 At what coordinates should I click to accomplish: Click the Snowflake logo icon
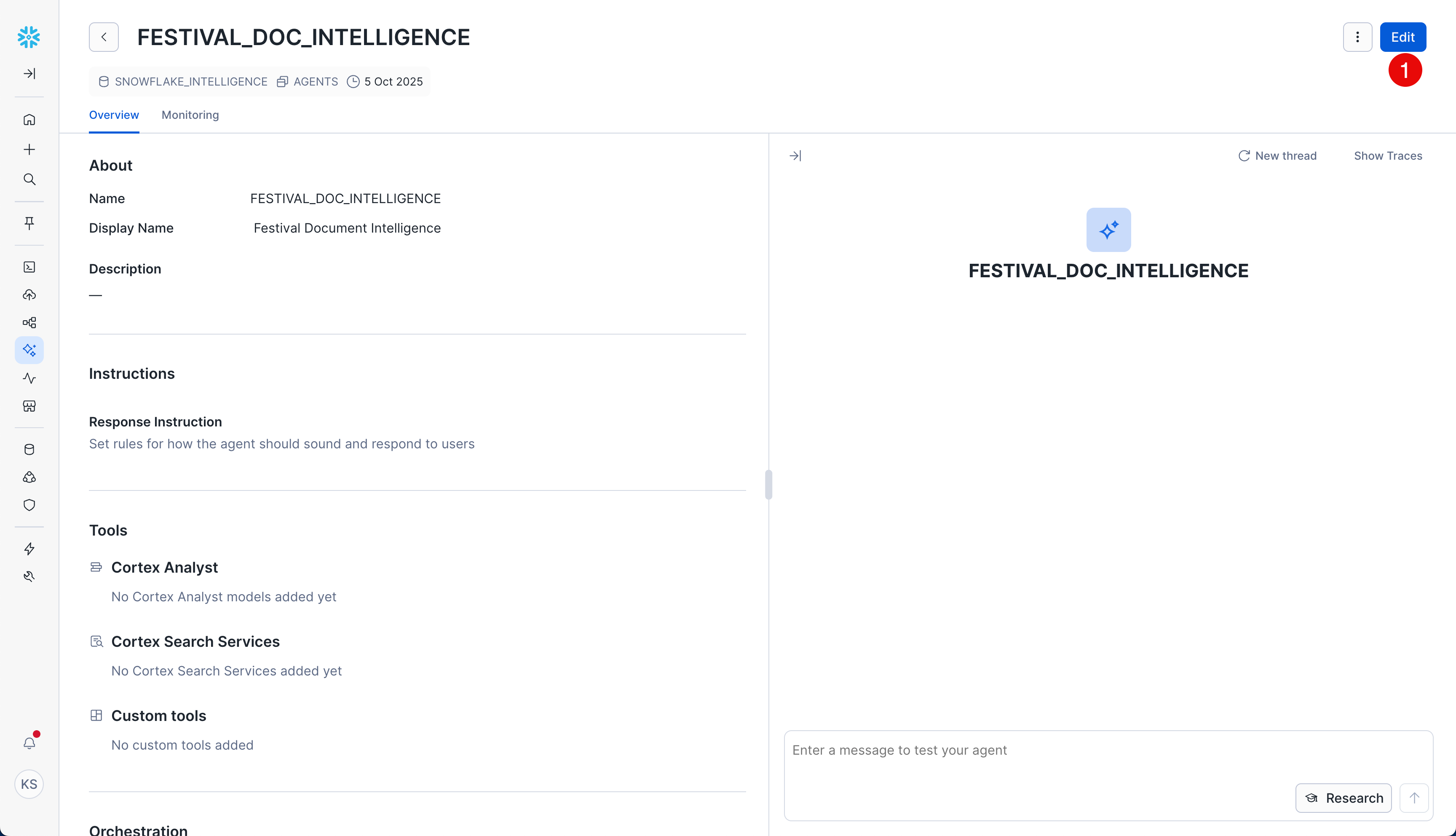pyautogui.click(x=29, y=38)
